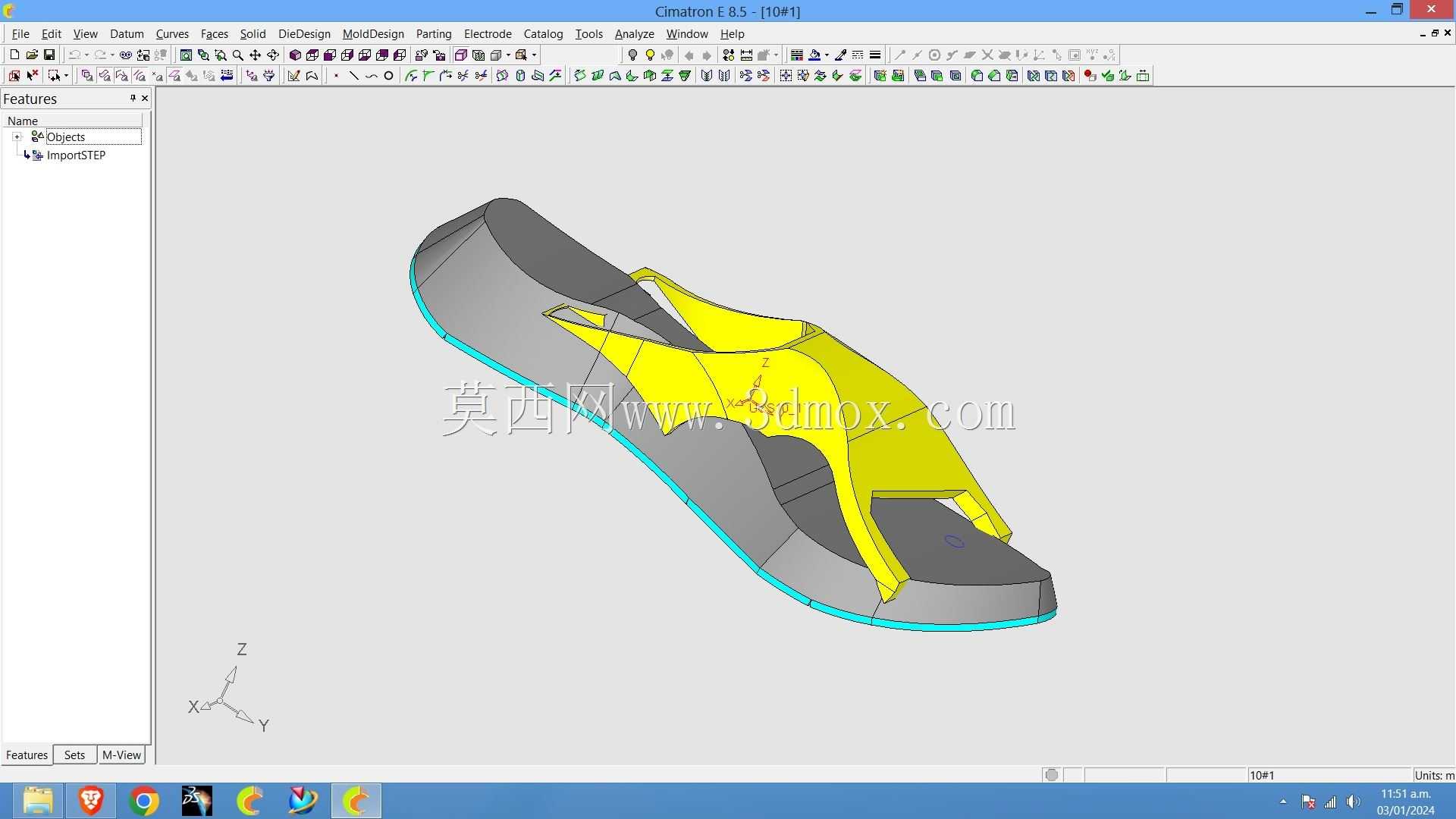Activate the Pan four-arrow tool
1456x819 pixels.
coord(256,55)
